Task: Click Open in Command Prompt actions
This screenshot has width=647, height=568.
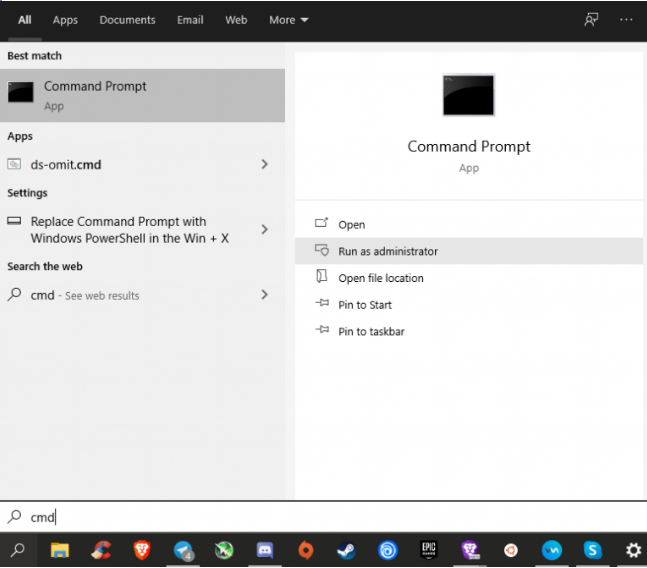Action: click(x=469, y=224)
